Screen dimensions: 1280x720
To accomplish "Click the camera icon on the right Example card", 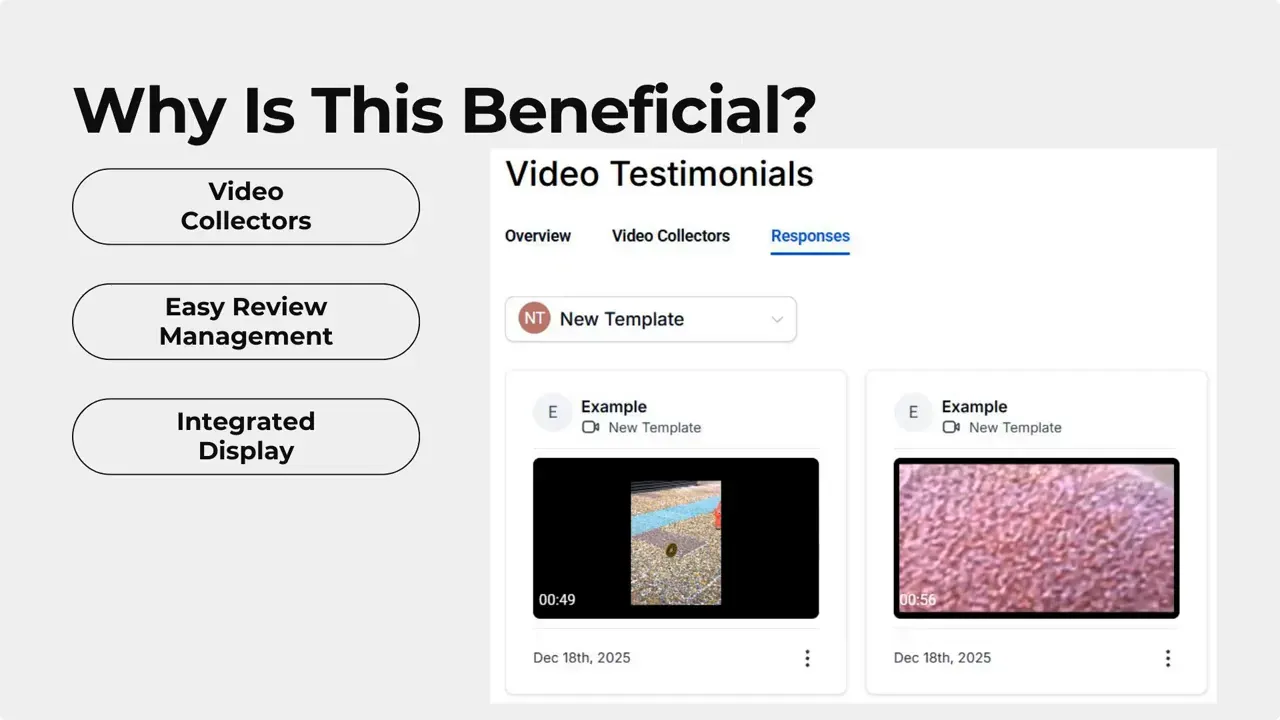I will tap(951, 427).
